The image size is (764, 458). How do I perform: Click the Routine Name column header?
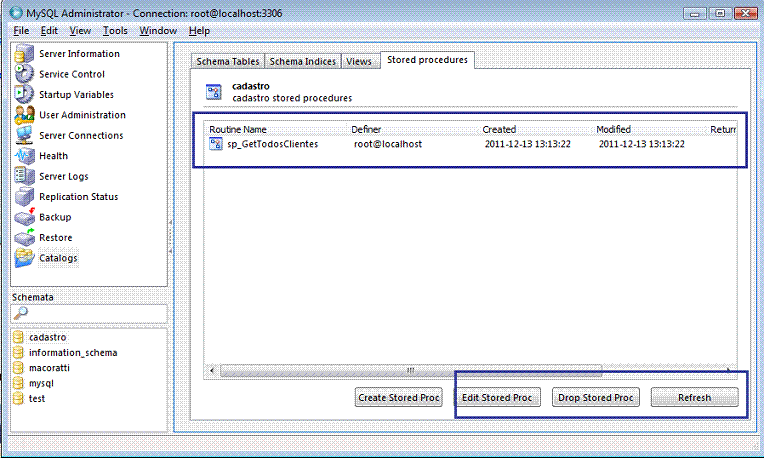[x=277, y=129]
